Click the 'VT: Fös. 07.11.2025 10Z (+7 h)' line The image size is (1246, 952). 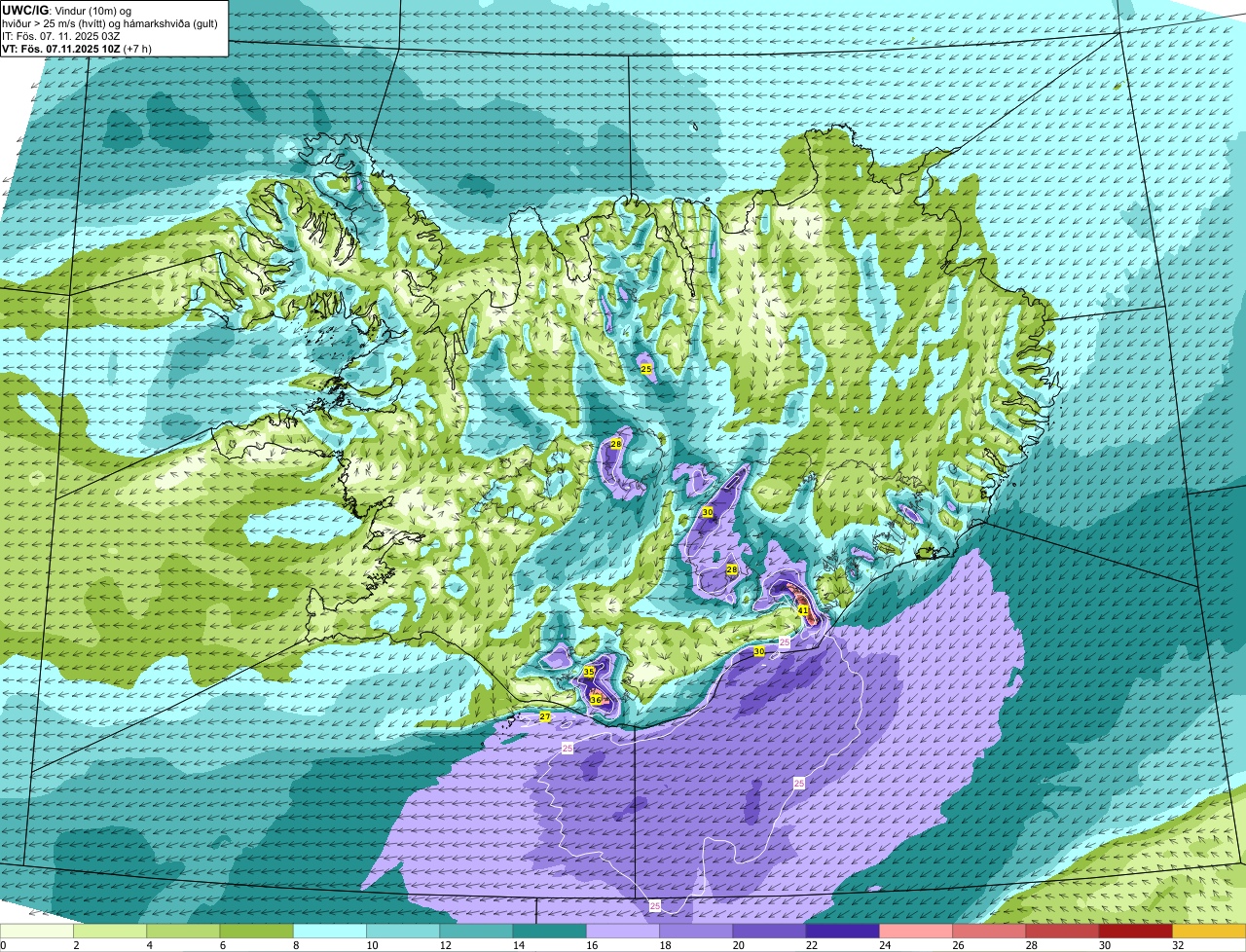(x=76, y=49)
